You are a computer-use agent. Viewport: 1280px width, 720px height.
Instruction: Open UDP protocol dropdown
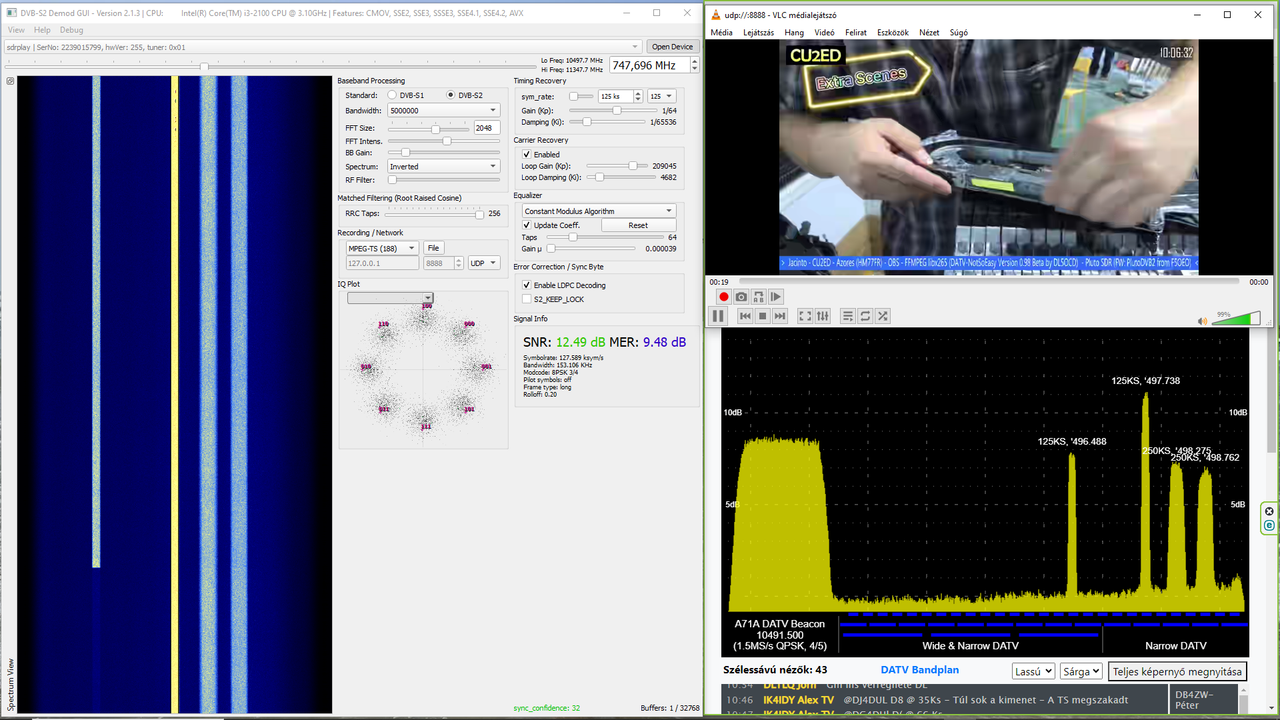484,263
